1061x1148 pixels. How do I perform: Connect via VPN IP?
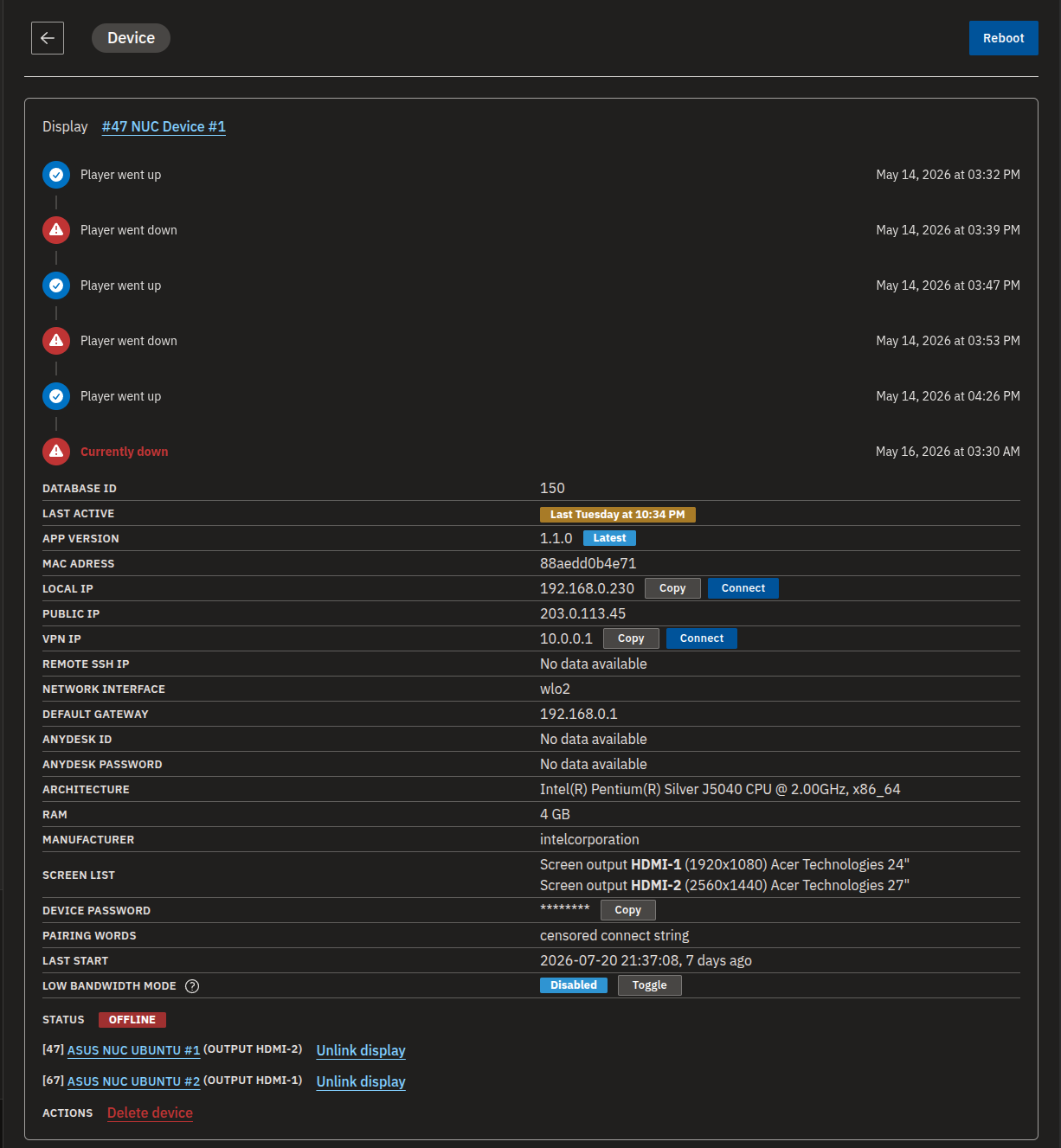point(702,638)
